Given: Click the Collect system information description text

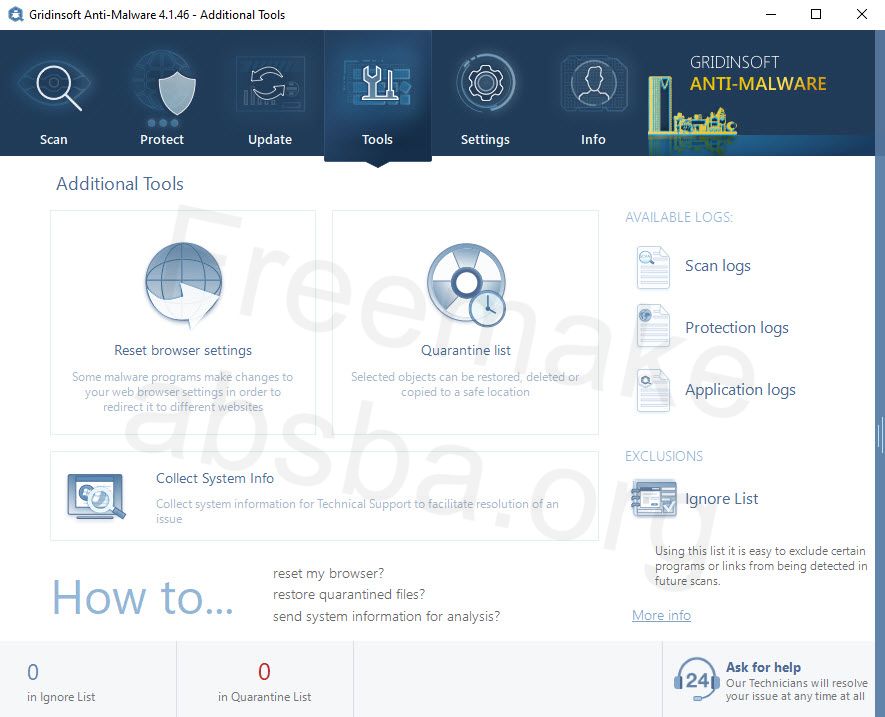Looking at the screenshot, I should [x=357, y=511].
